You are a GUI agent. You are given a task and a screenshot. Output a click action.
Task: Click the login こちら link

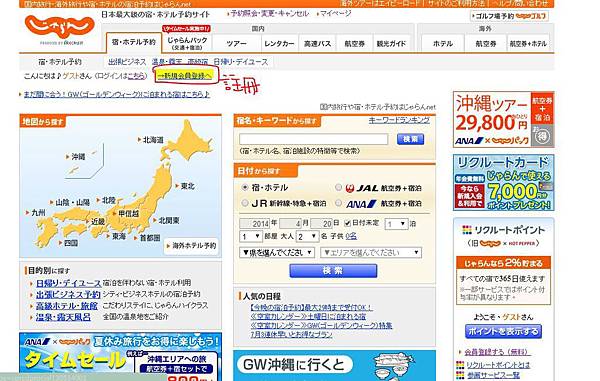(x=137, y=76)
